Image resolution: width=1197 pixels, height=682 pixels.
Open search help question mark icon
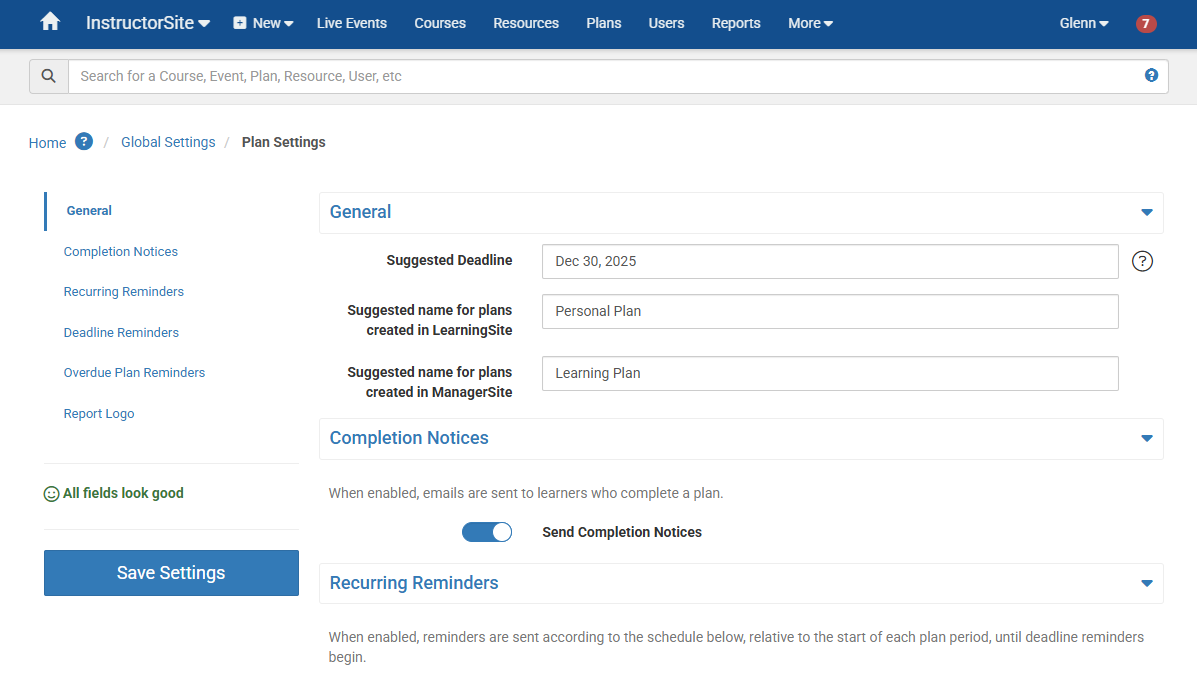[x=1151, y=75]
